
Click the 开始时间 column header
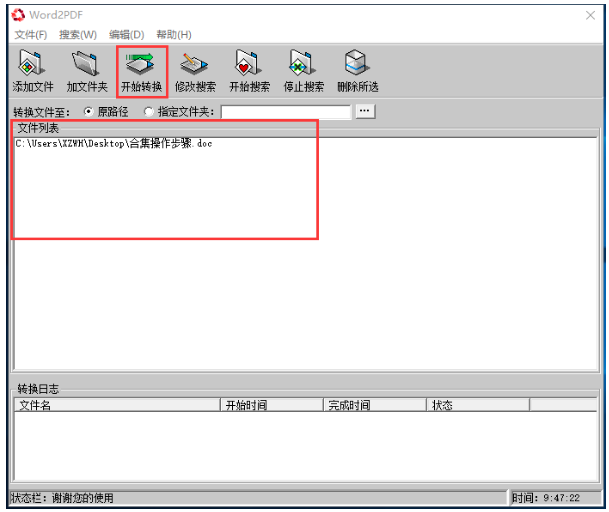tap(272, 405)
